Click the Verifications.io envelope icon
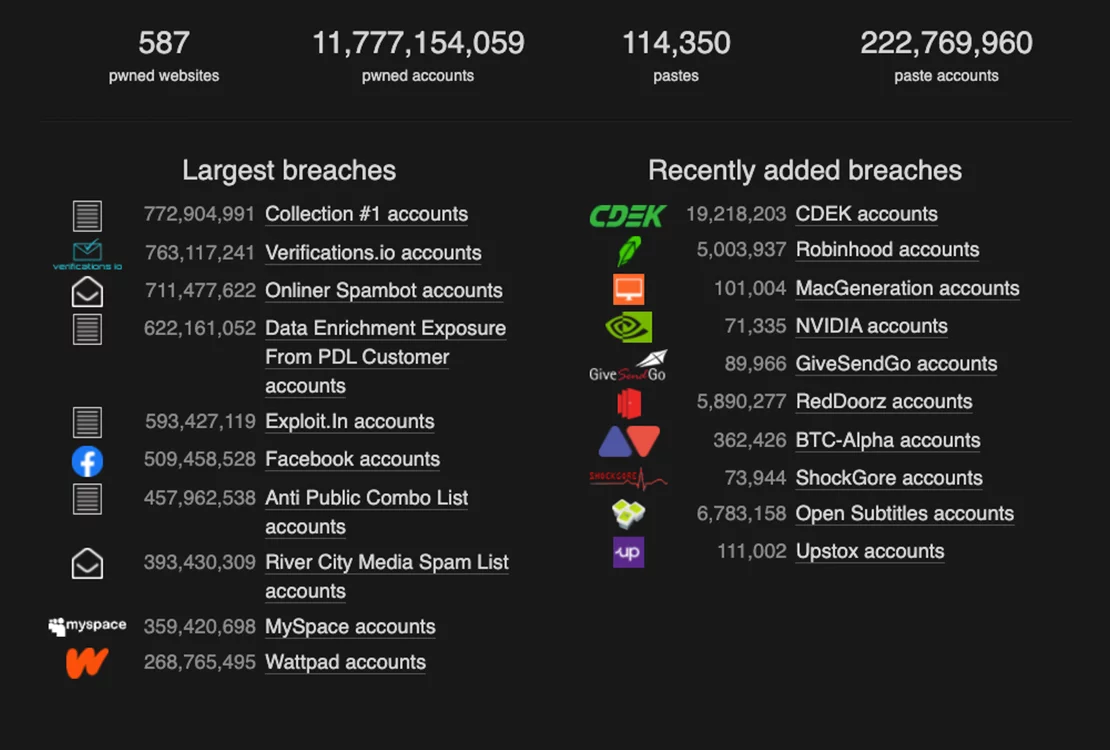Screen dimensions: 1110x750 (85, 250)
